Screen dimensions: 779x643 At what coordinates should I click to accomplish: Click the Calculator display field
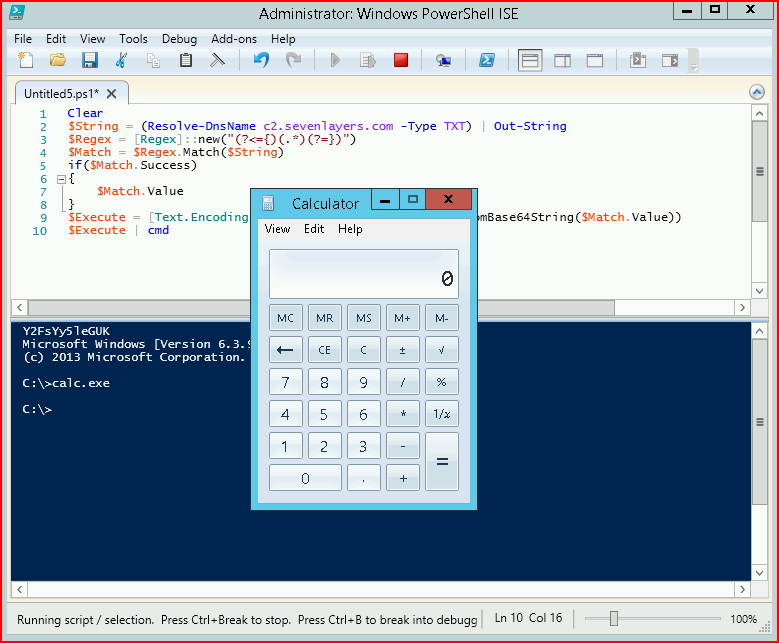(x=364, y=274)
